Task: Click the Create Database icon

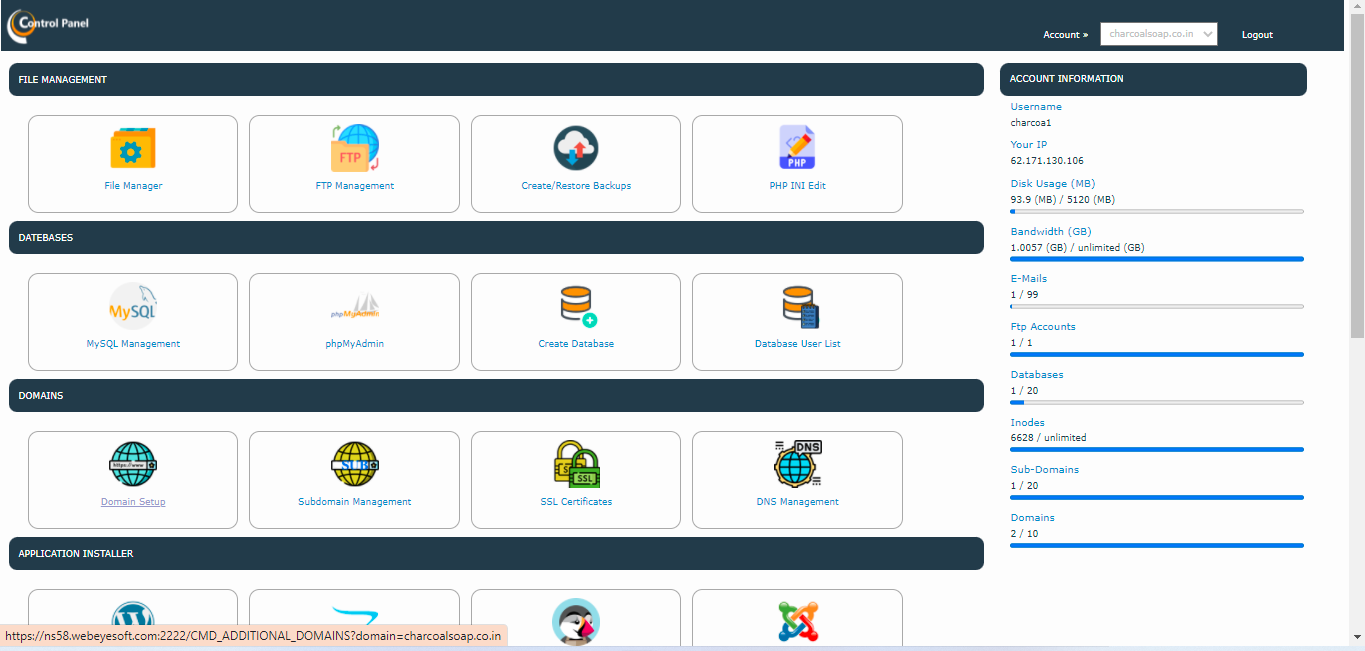Action: click(576, 306)
